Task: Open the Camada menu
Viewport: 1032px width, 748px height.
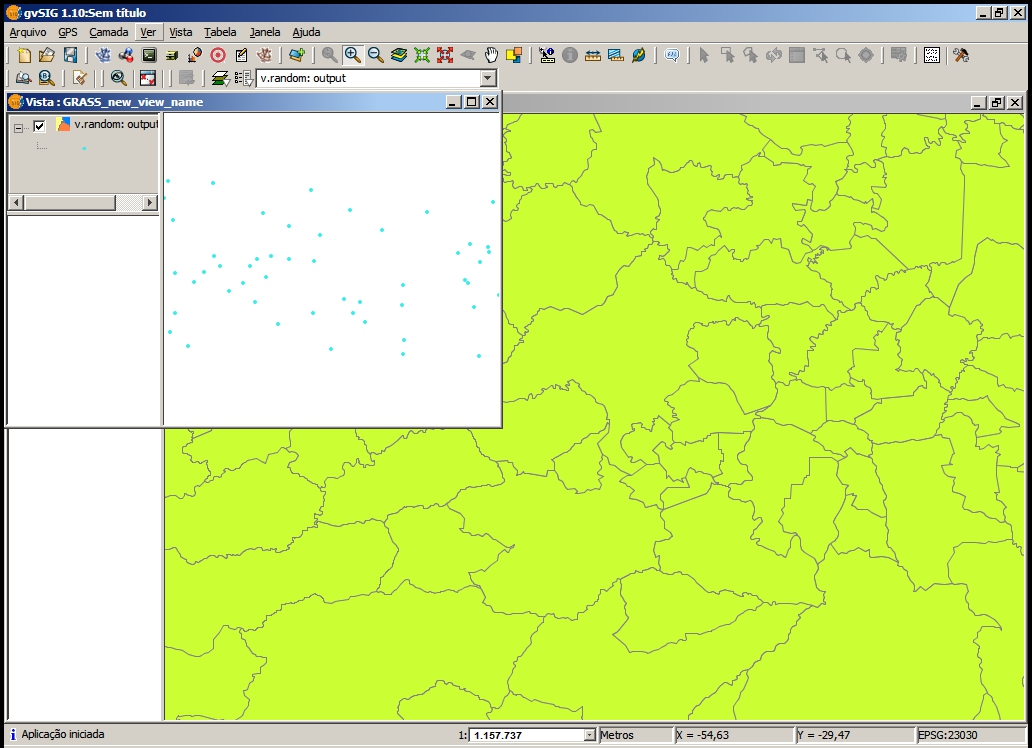Action: point(108,32)
